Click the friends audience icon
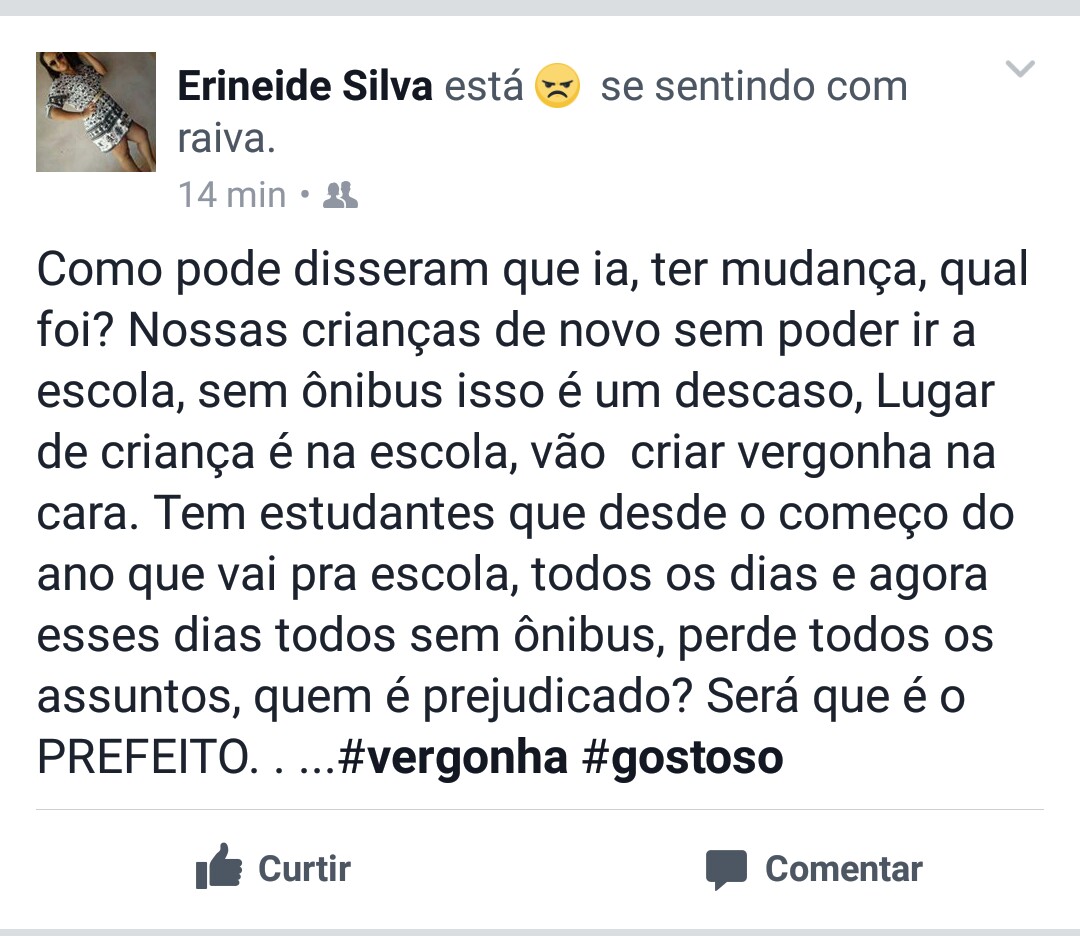The width and height of the screenshot is (1080, 936). pyautogui.click(x=341, y=194)
